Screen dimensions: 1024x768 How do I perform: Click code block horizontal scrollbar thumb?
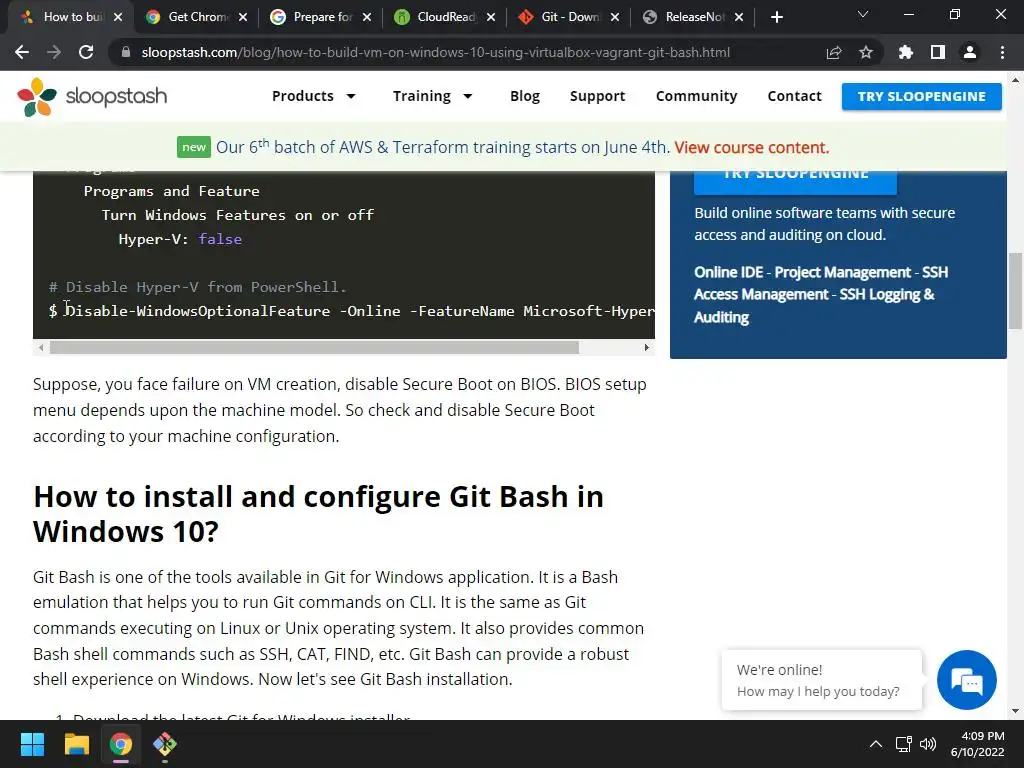[314, 347]
